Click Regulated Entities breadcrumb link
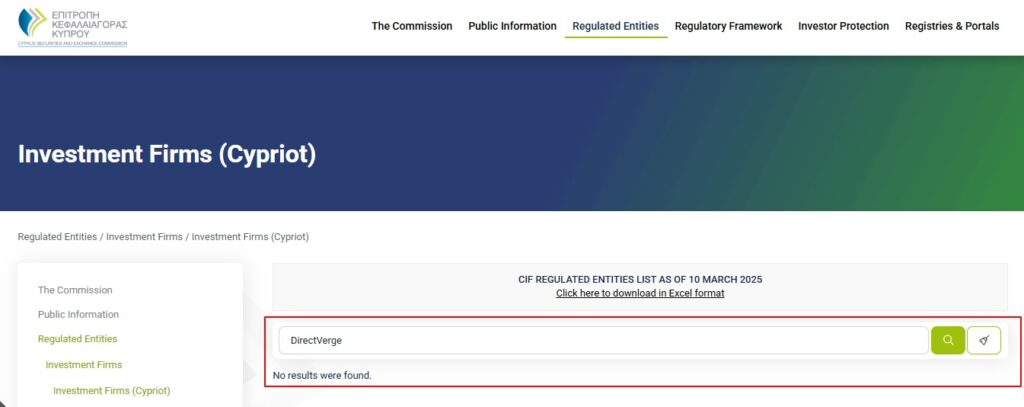Viewport: 1024px width, 407px height. tap(57, 236)
